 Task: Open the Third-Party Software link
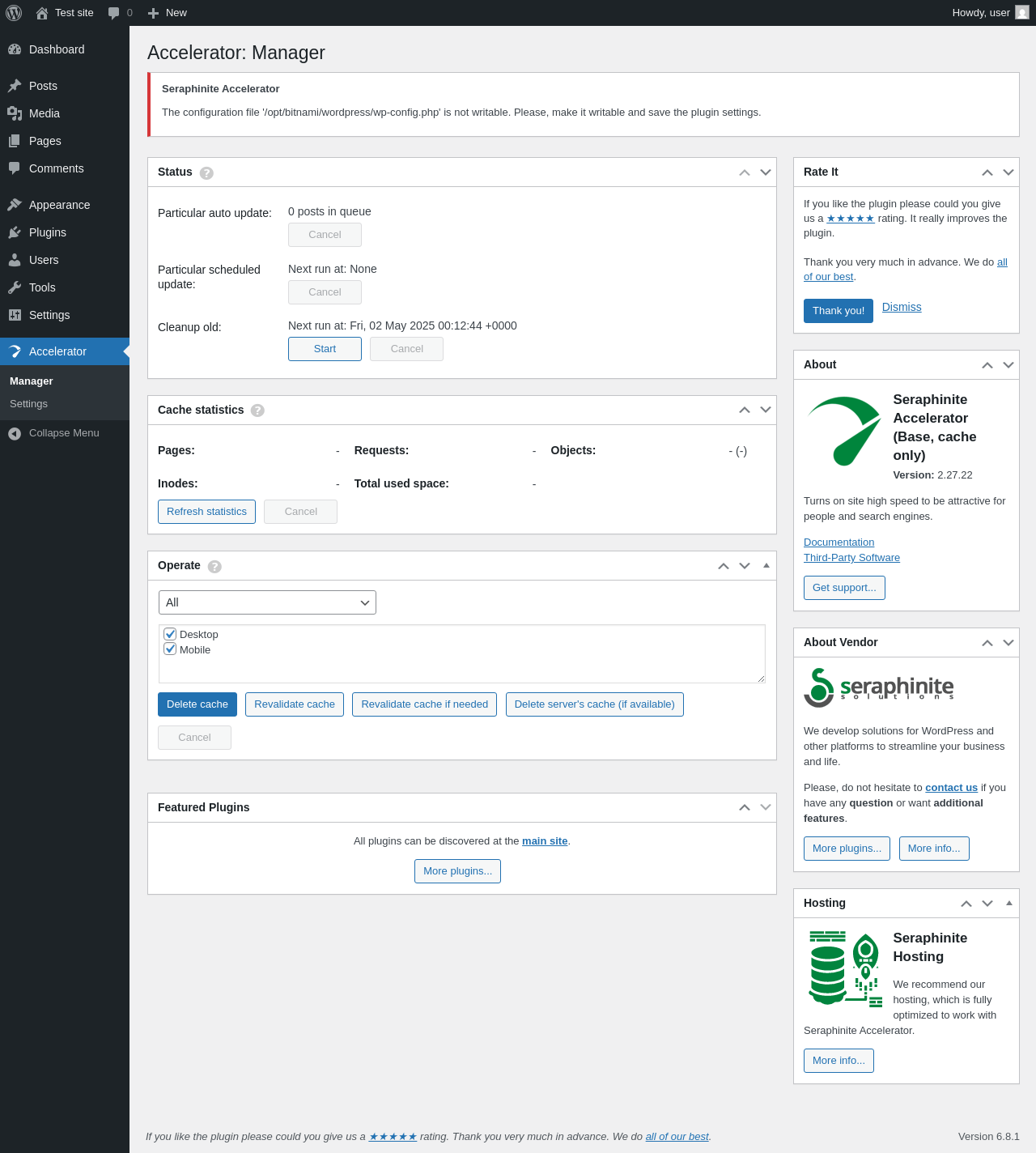click(851, 558)
